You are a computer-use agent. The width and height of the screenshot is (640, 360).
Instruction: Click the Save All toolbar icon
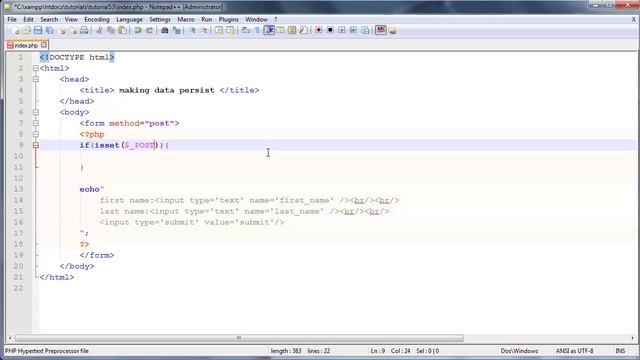pos(49,30)
